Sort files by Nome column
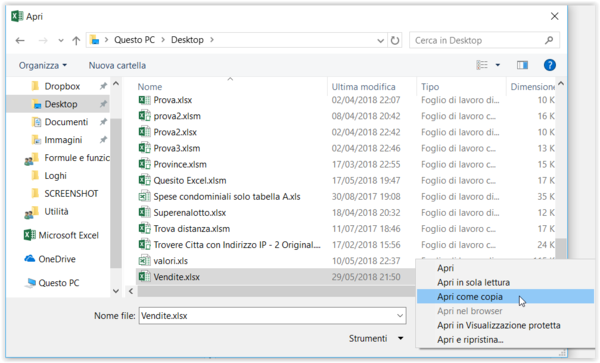Viewport: 600px width, 363px height. tap(150, 87)
